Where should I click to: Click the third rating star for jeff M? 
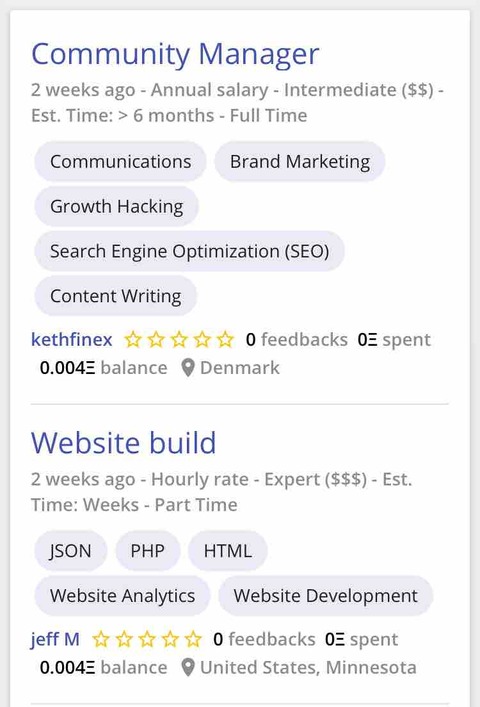(147, 639)
